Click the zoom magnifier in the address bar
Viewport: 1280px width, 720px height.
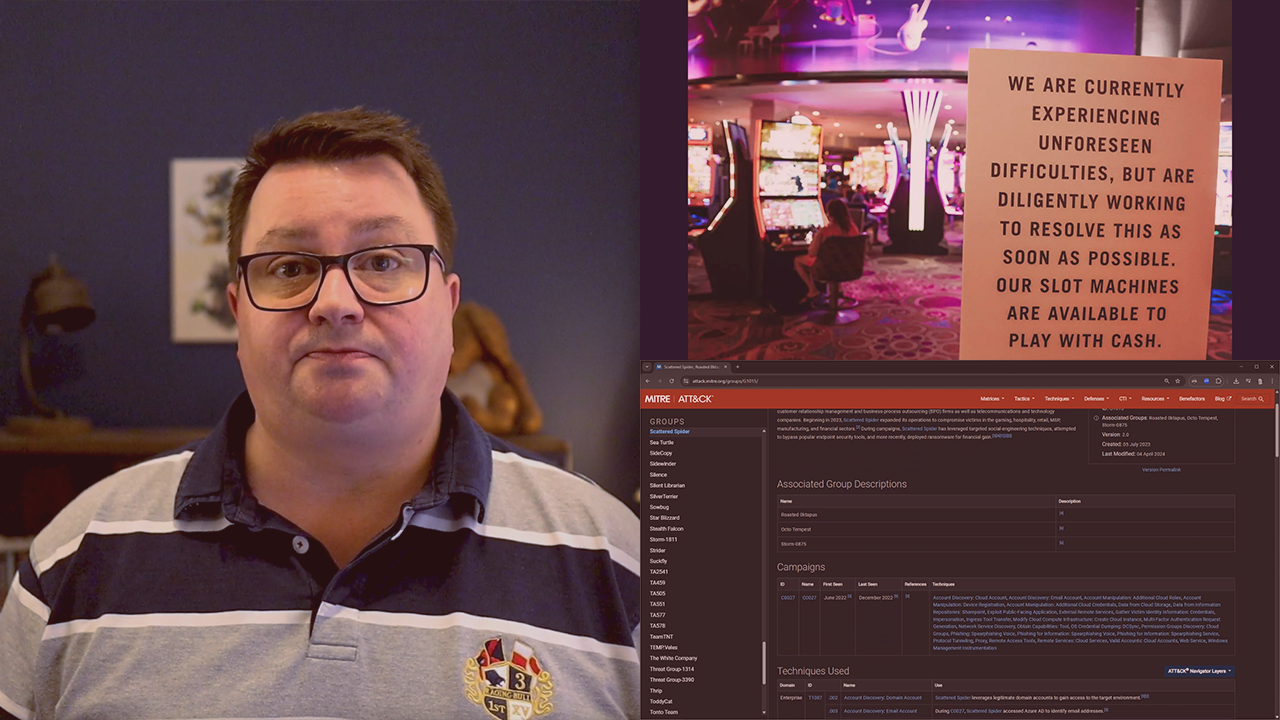click(x=1166, y=381)
